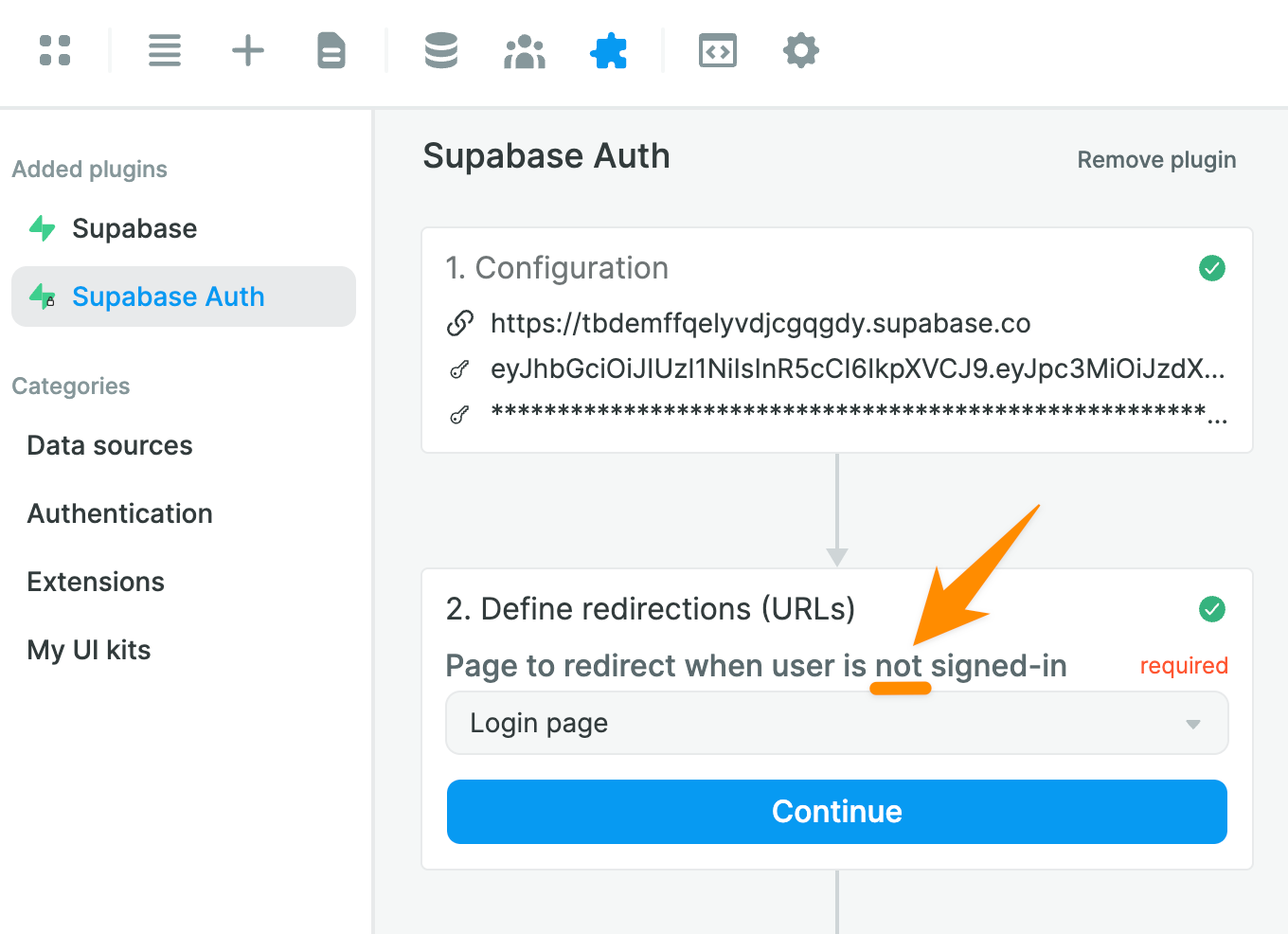The image size is (1288, 934).
Task: Expand the Login page dropdown
Action: coord(837,723)
